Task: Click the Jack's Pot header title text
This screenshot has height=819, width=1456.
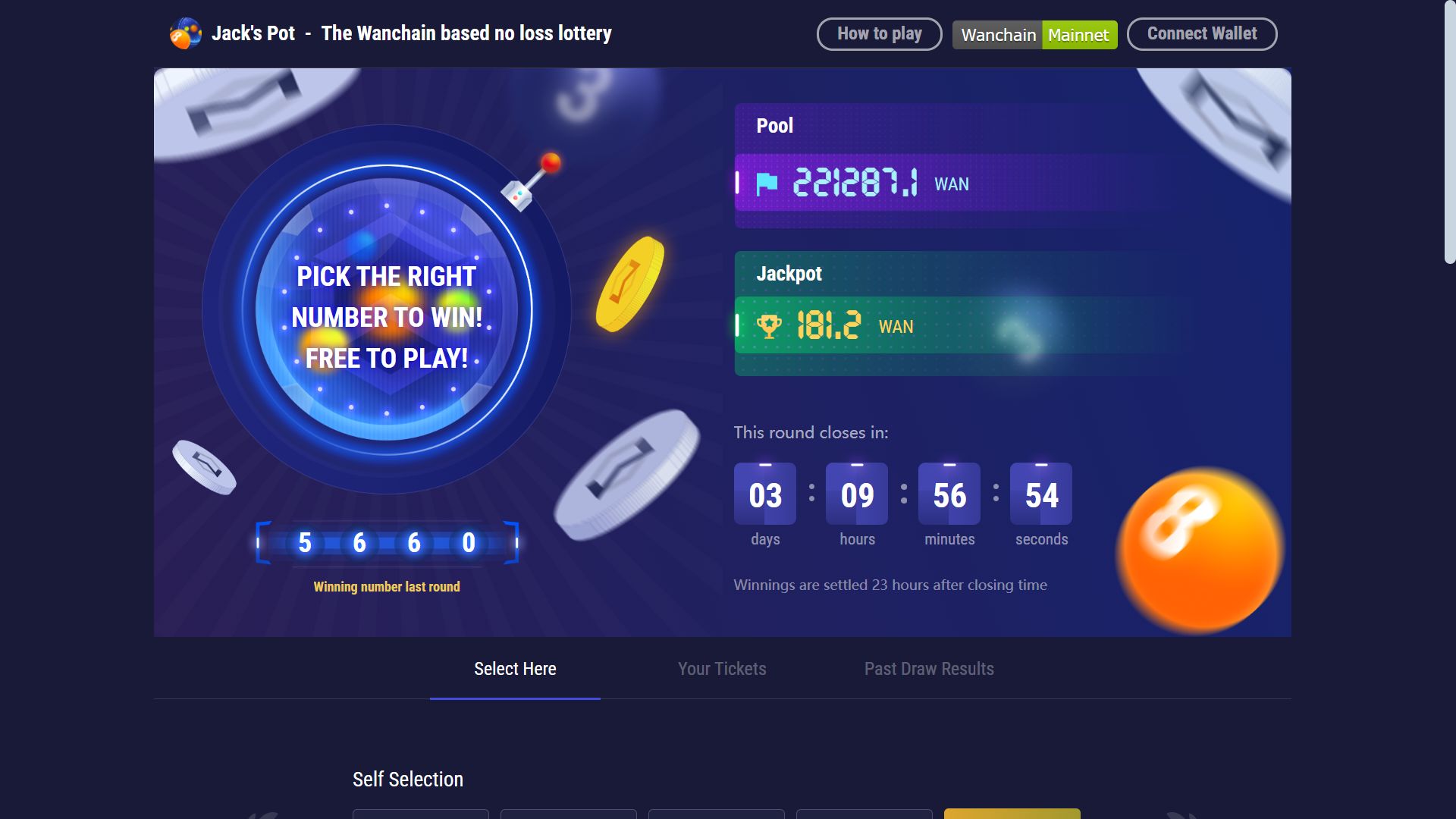Action: point(412,33)
